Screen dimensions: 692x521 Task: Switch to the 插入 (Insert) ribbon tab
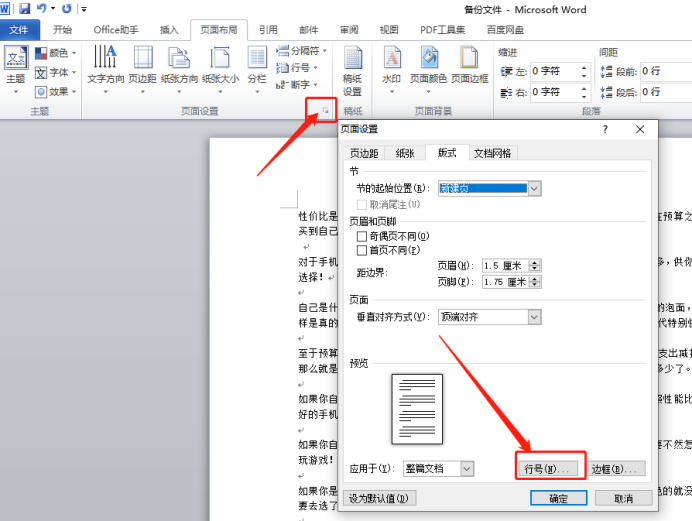(x=169, y=30)
